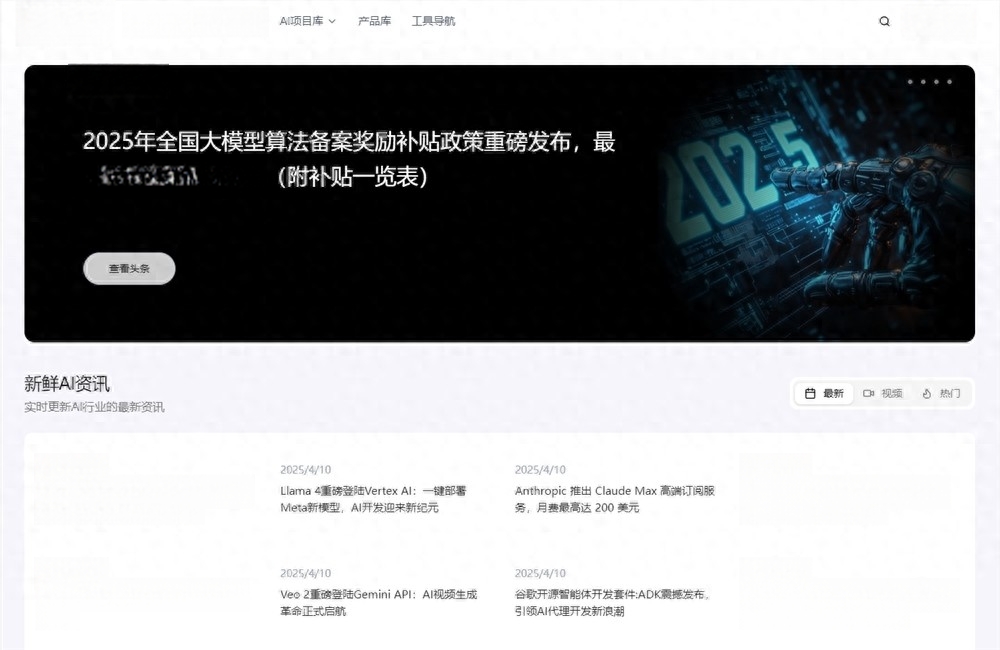Switch to the 热门 tab

(941, 394)
